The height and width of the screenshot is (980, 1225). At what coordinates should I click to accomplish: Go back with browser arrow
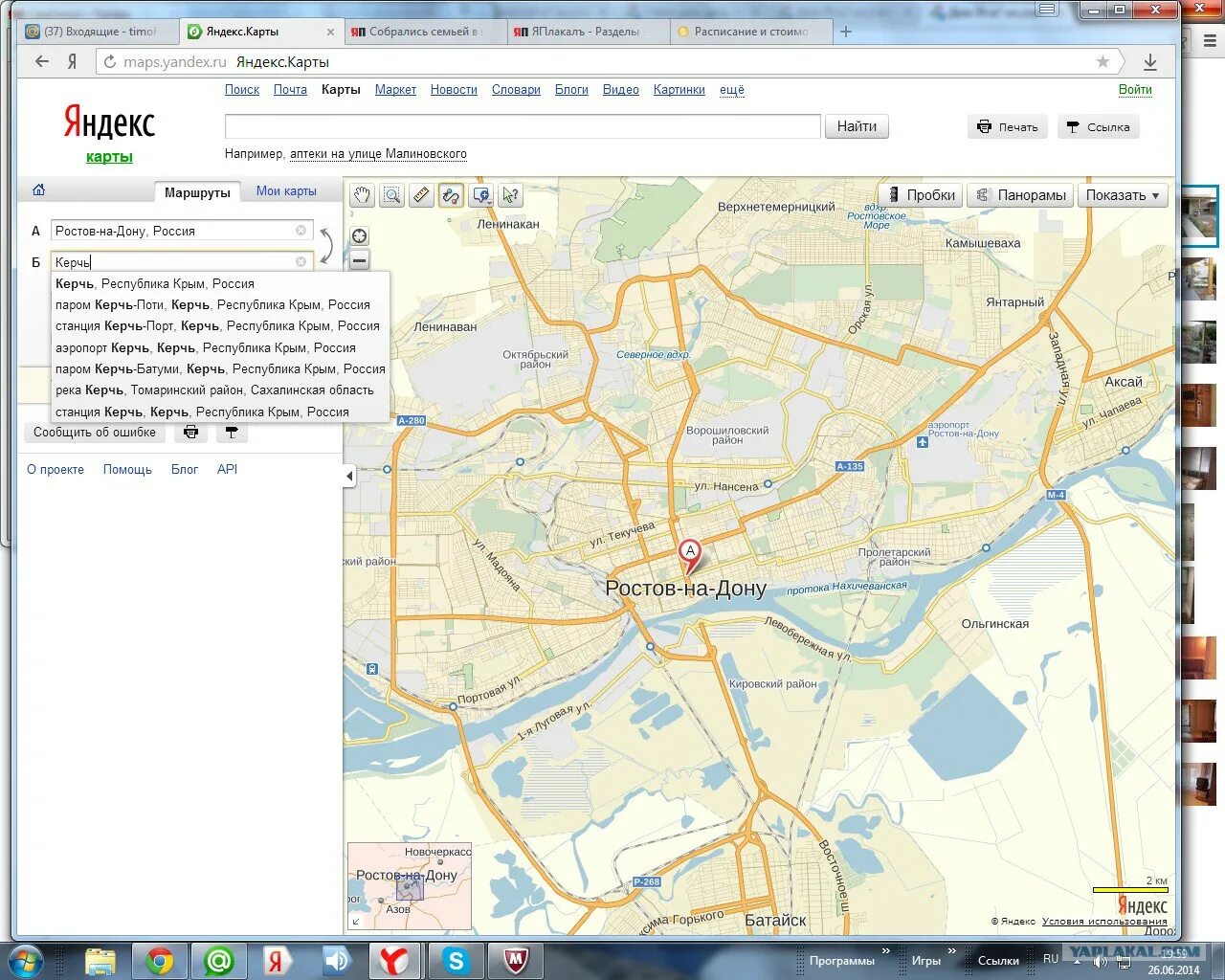pos(41,61)
